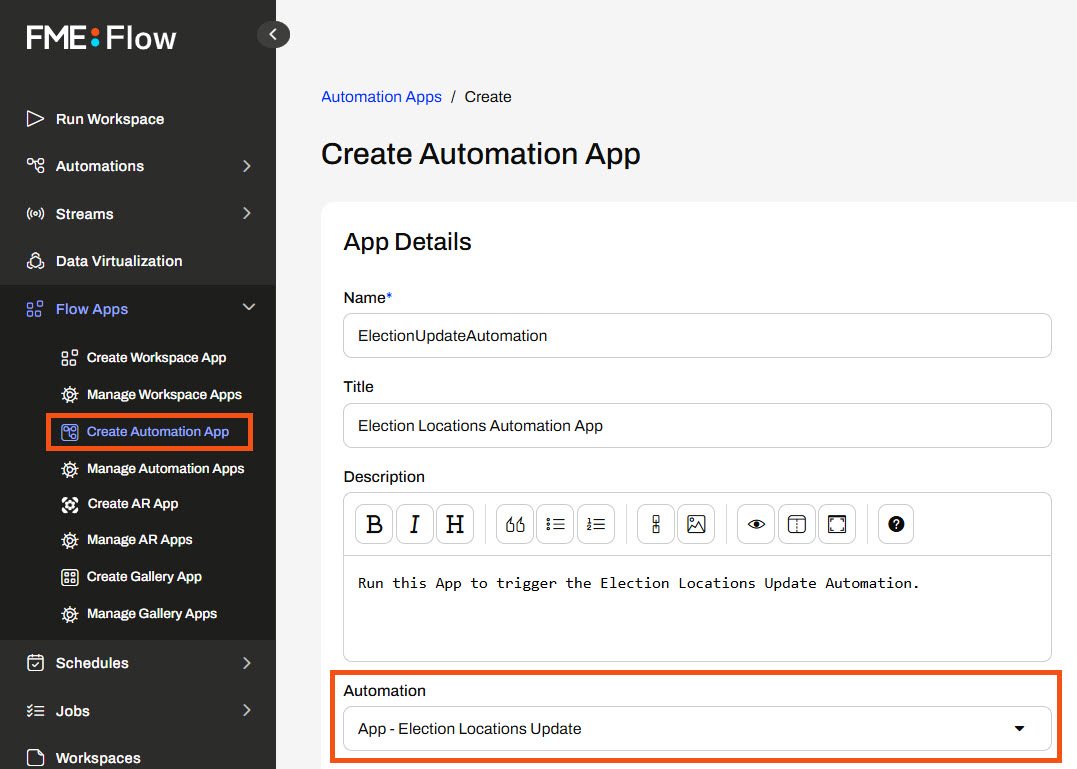Click the Manage Automation Apps gear icon
Viewport: 1077px width, 769px height.
pos(69,470)
